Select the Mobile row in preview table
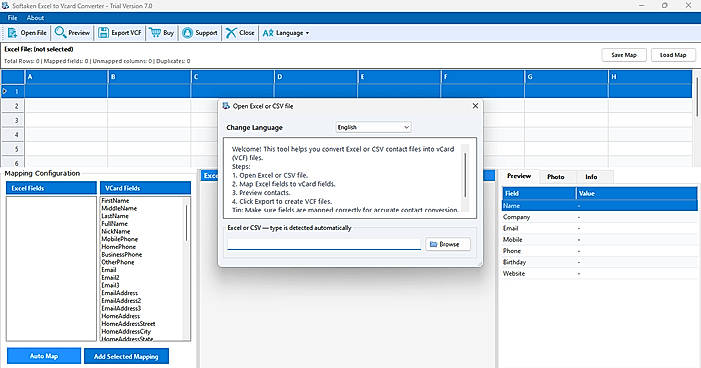 pos(599,240)
